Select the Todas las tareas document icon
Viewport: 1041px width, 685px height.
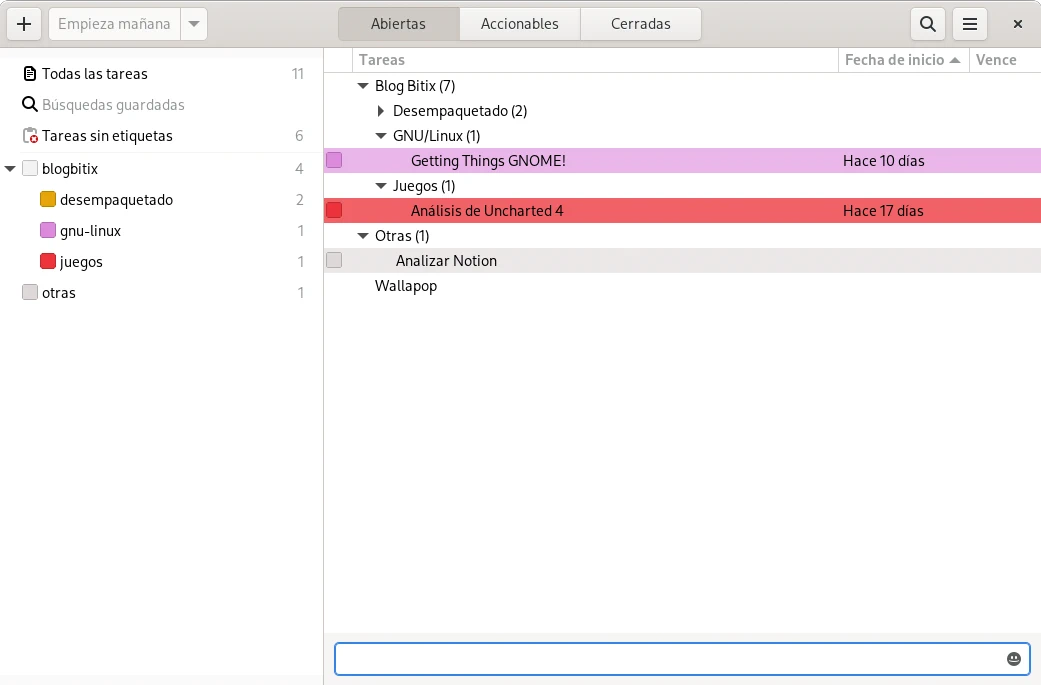pyautogui.click(x=30, y=74)
